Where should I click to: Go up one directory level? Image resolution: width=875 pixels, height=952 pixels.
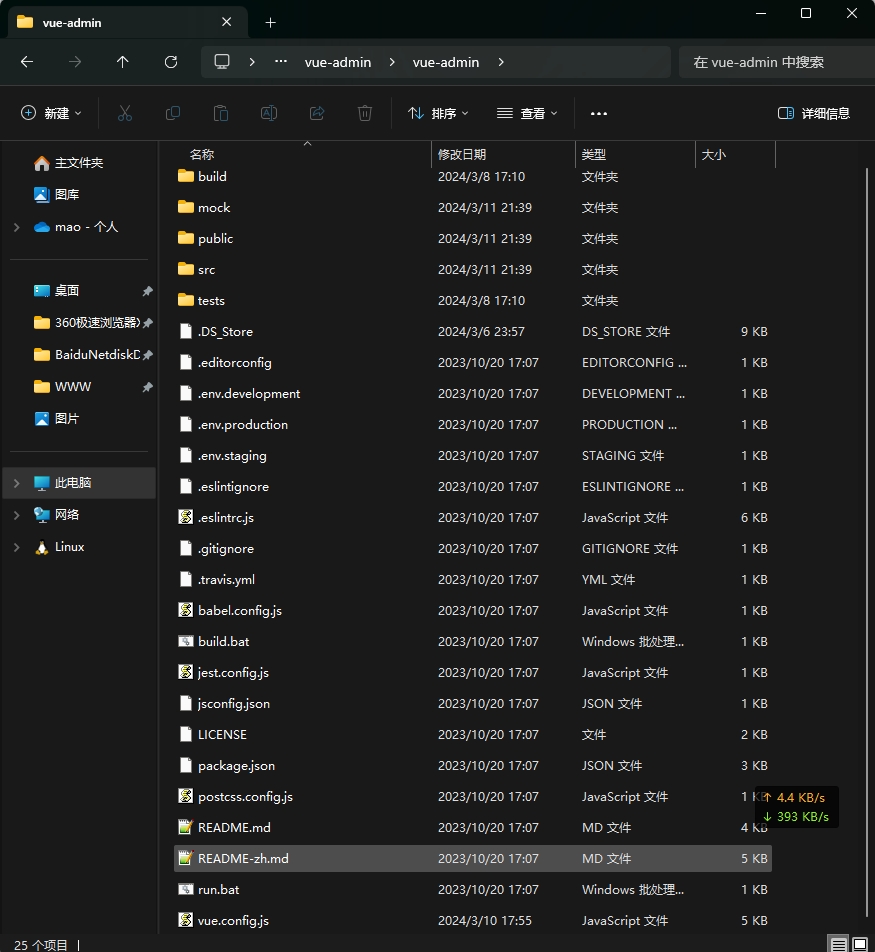[123, 62]
